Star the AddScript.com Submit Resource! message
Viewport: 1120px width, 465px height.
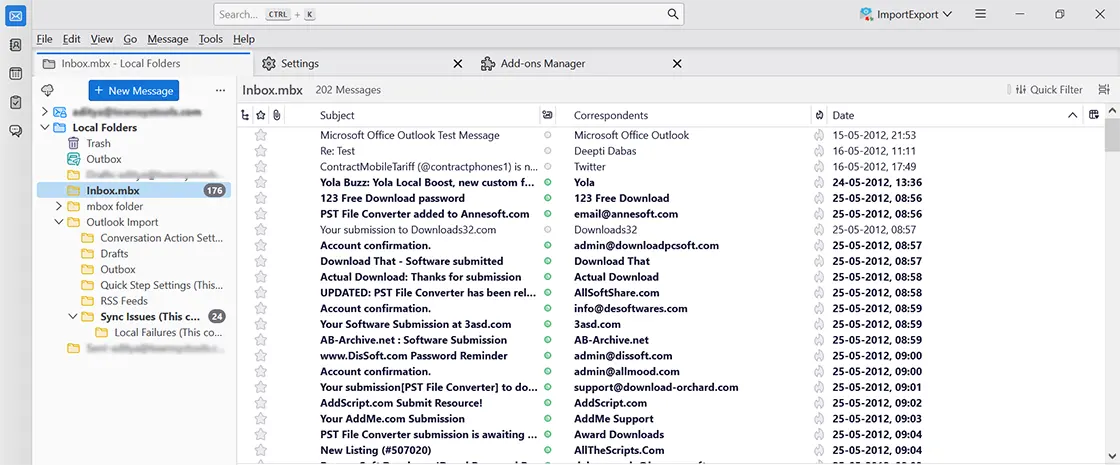(261, 403)
